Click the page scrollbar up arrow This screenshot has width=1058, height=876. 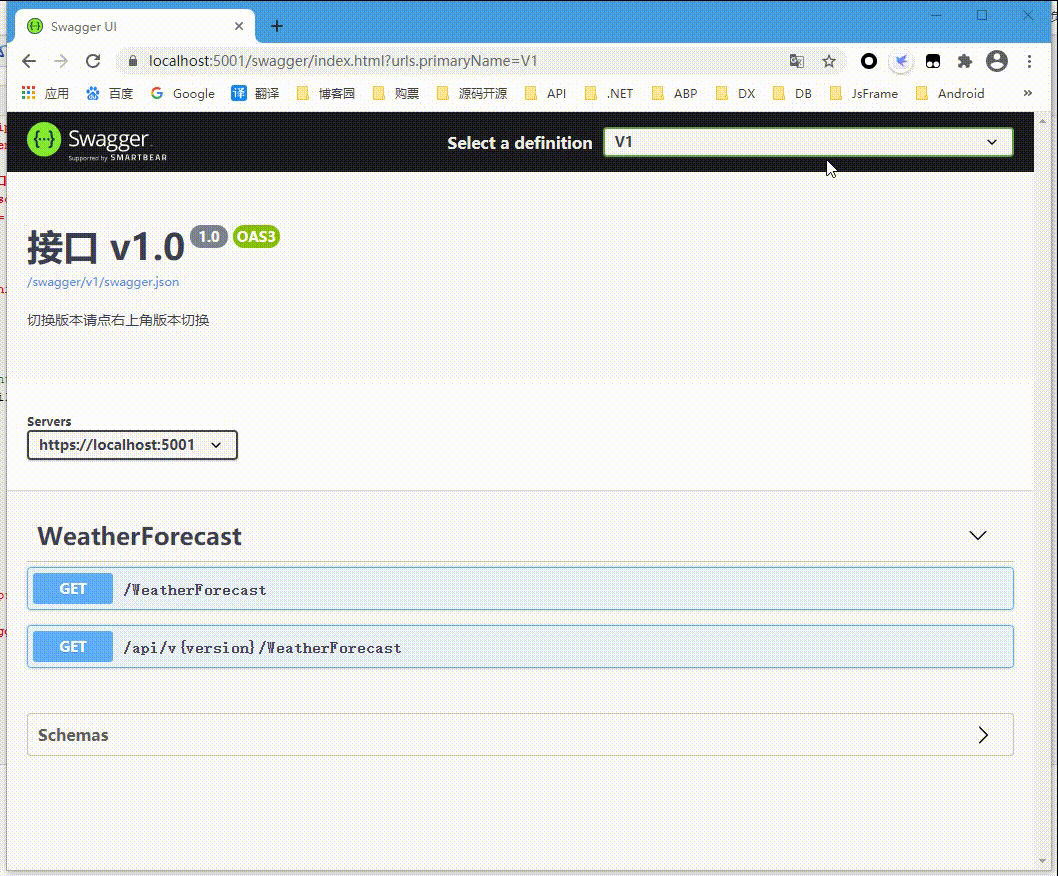click(x=1042, y=121)
